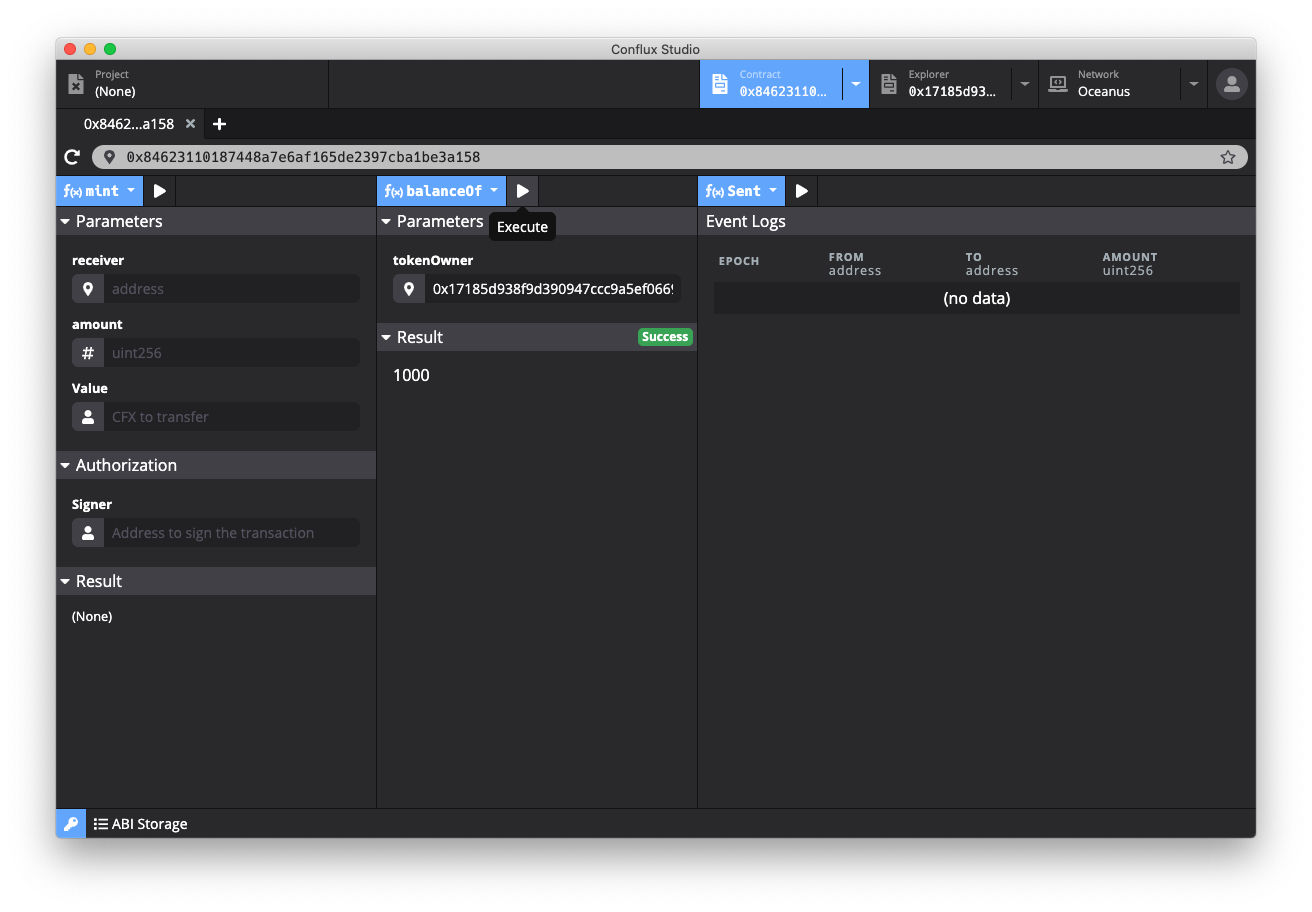Expand the Network dropdown arrow
This screenshot has height=912, width=1312.
tap(1194, 84)
